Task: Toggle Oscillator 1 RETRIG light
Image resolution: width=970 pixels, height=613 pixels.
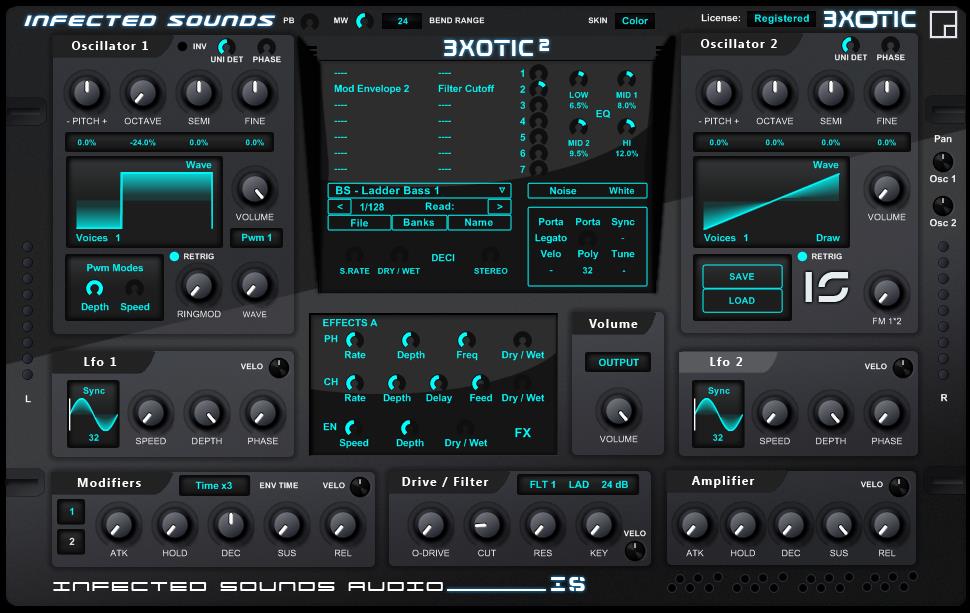Action: coord(174,256)
